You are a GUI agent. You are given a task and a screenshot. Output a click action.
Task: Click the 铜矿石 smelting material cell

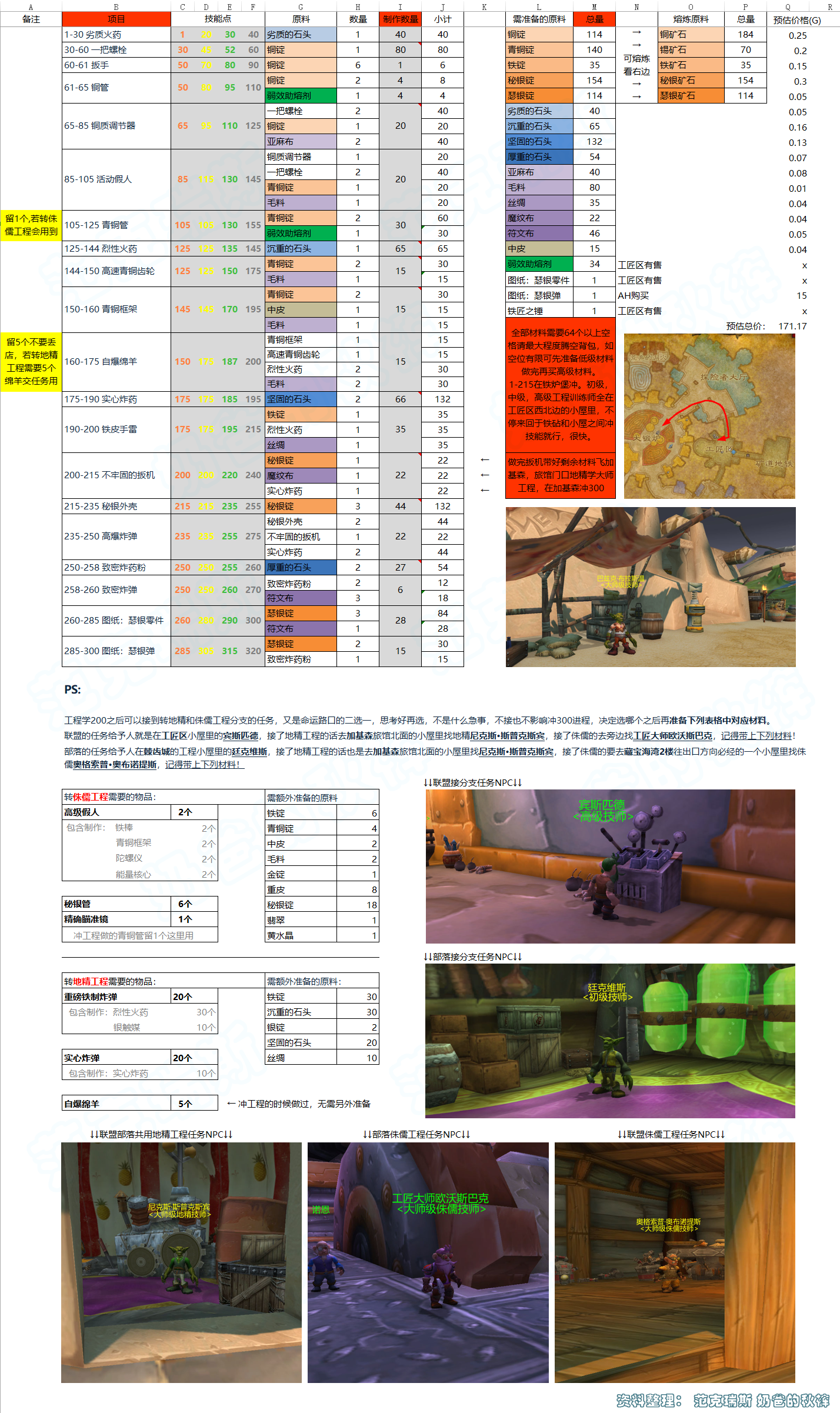pyautogui.click(x=691, y=34)
